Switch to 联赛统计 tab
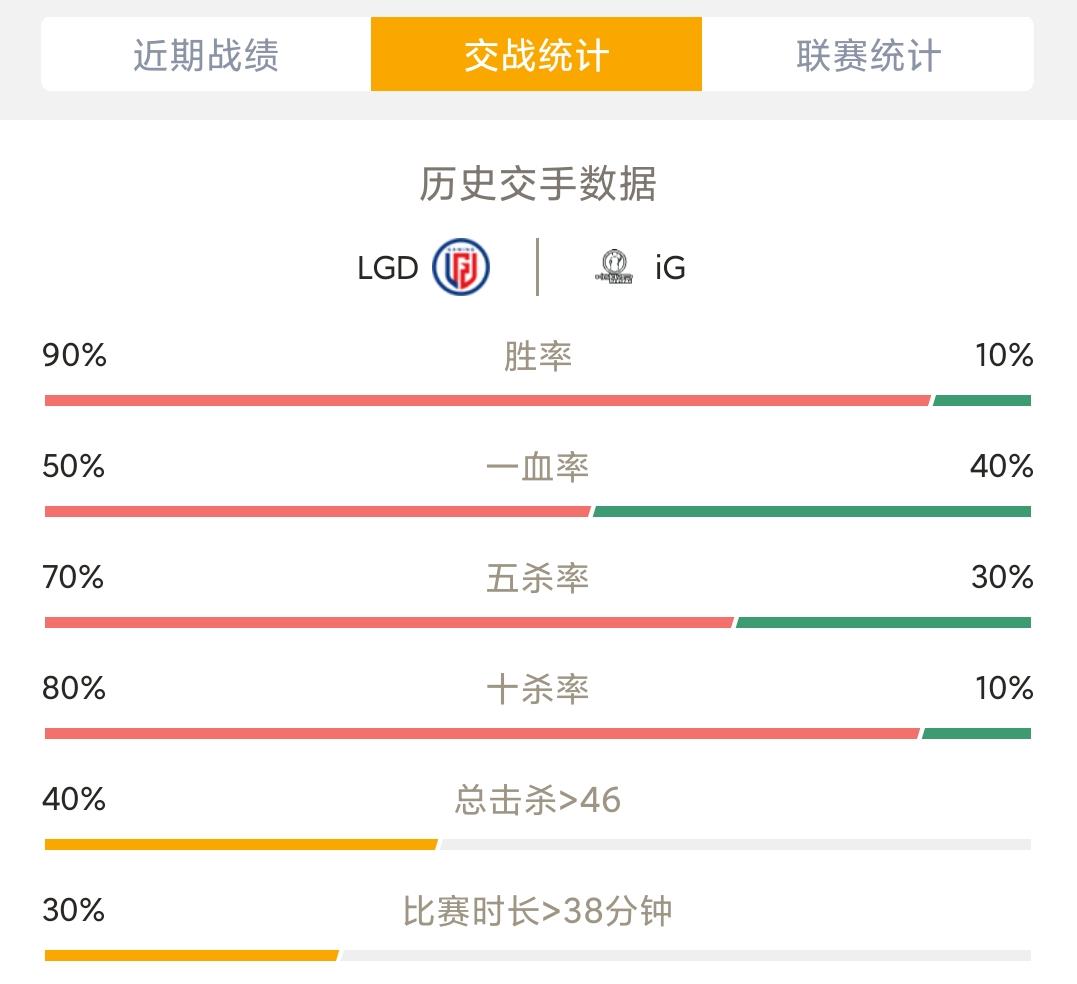1077x984 pixels. click(868, 54)
